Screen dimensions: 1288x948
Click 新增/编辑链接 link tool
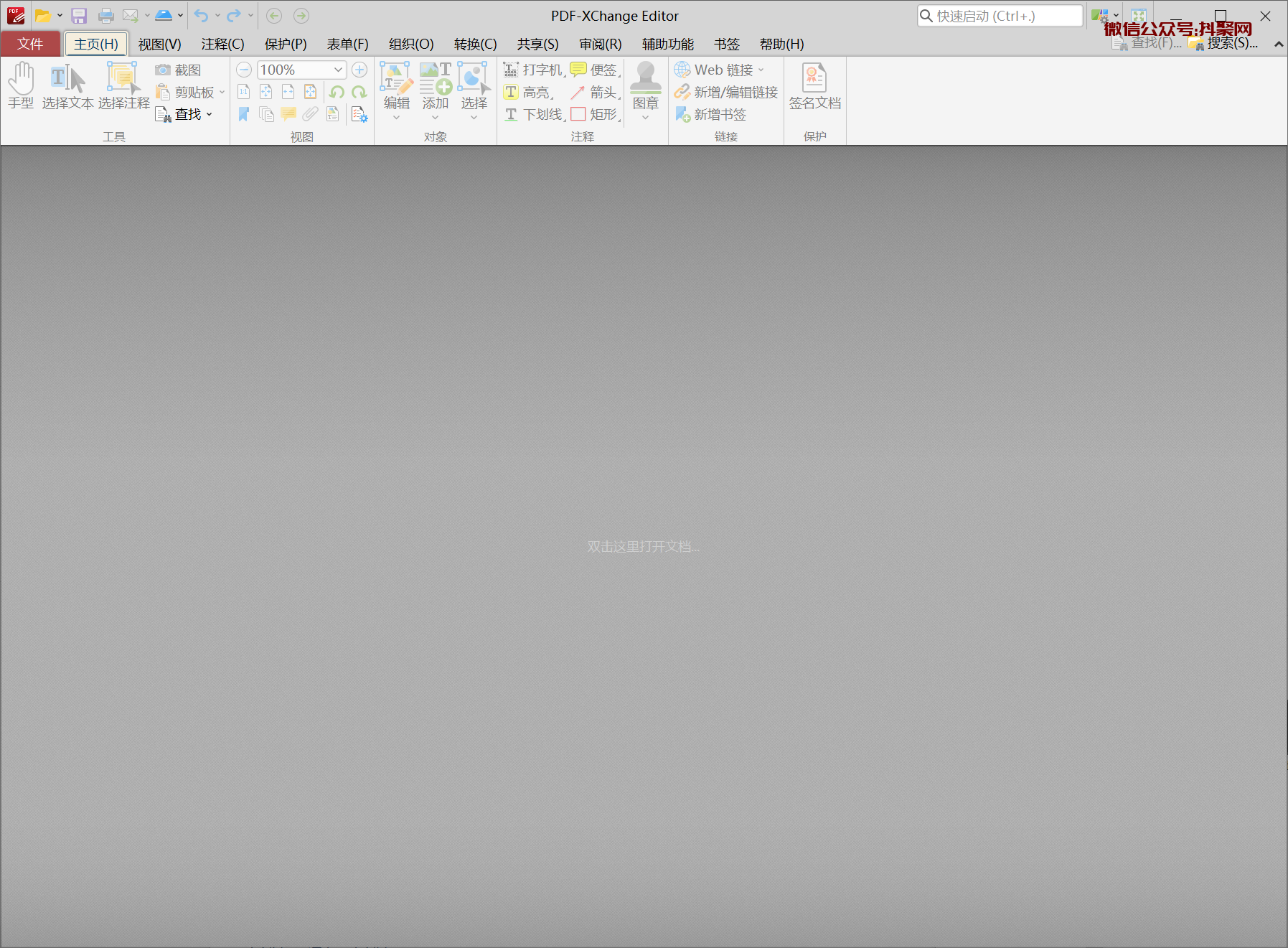pyautogui.click(x=726, y=93)
